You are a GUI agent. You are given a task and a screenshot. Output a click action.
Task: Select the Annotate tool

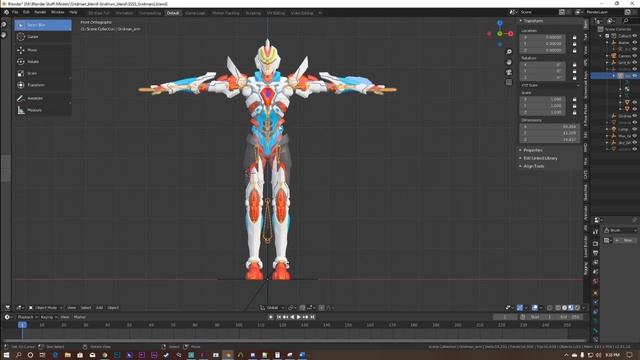pos(43,98)
